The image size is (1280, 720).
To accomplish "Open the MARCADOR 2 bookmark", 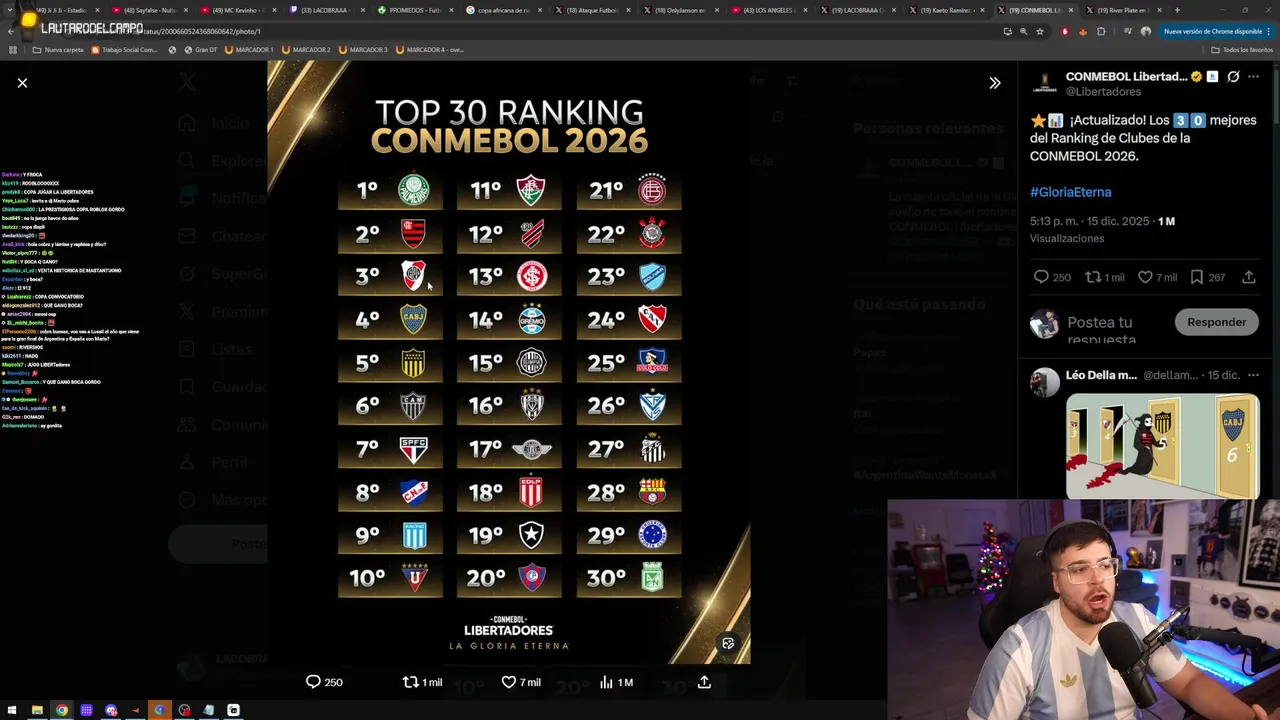I will pos(307,49).
